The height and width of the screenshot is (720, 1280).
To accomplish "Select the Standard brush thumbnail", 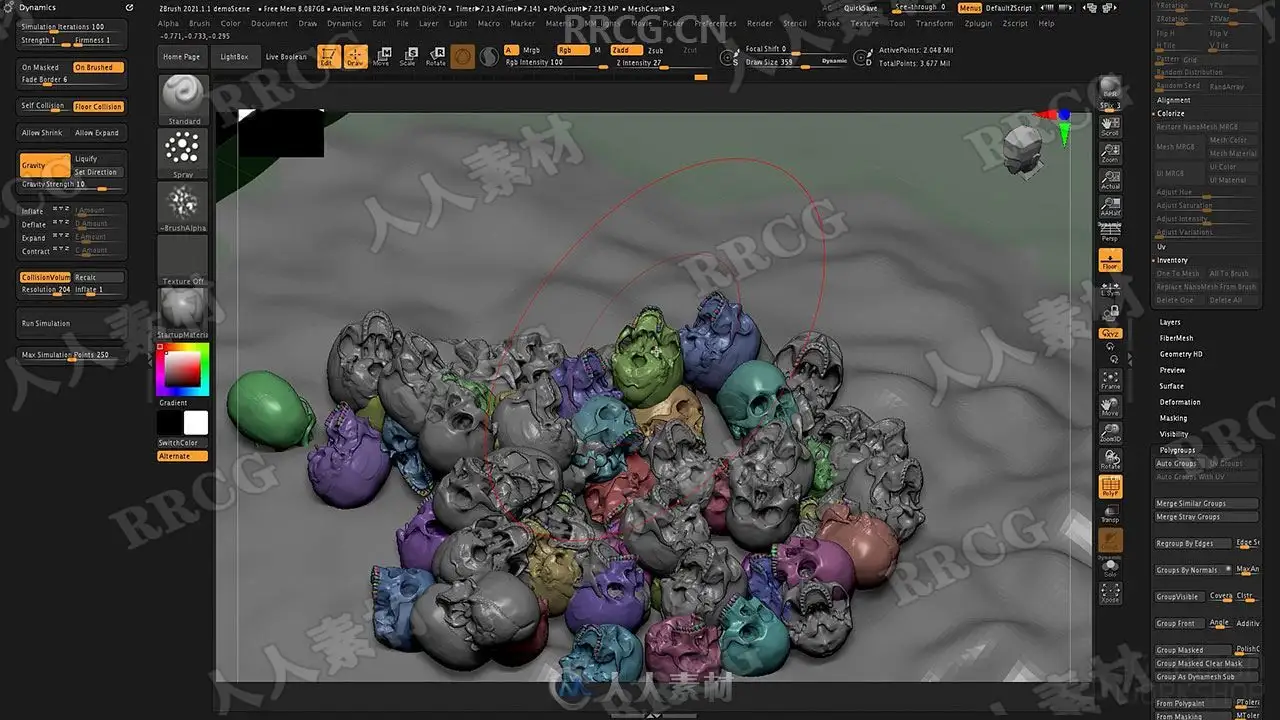I will point(183,99).
